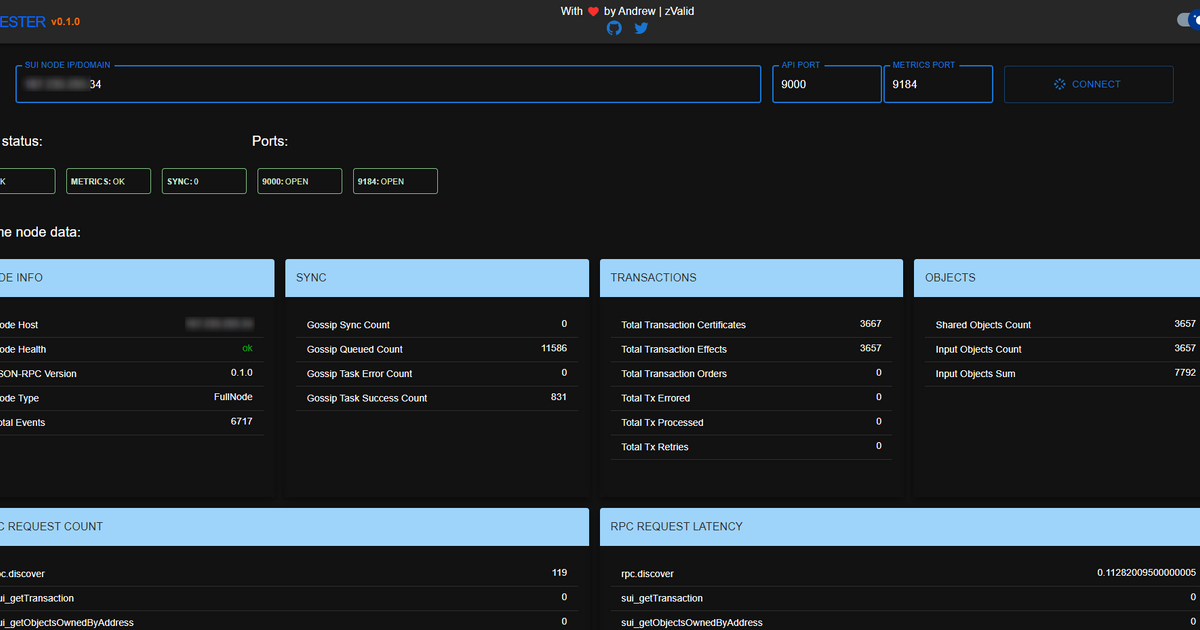Focus the API Port input field

(826, 84)
